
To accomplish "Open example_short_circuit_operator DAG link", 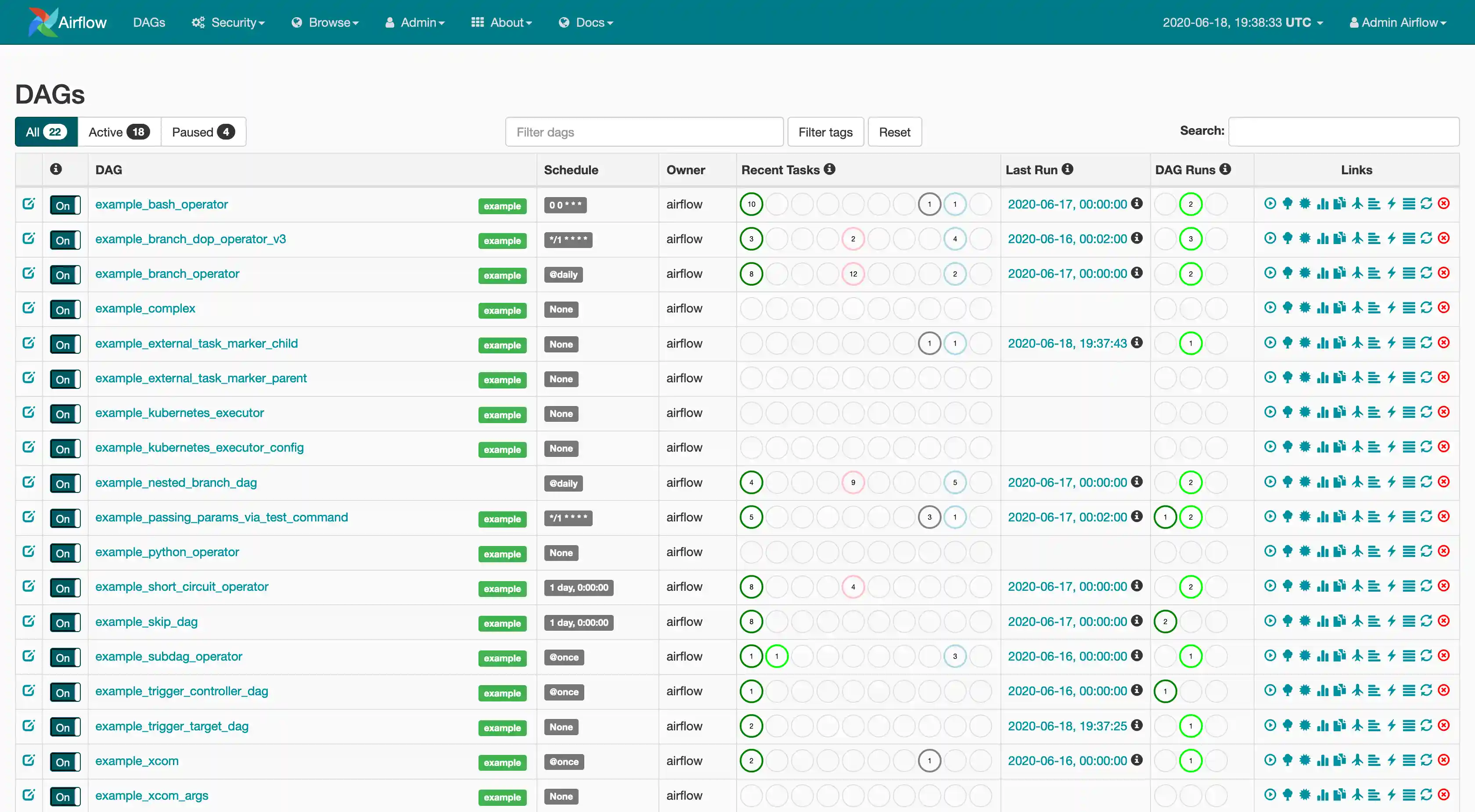I will [181, 586].
